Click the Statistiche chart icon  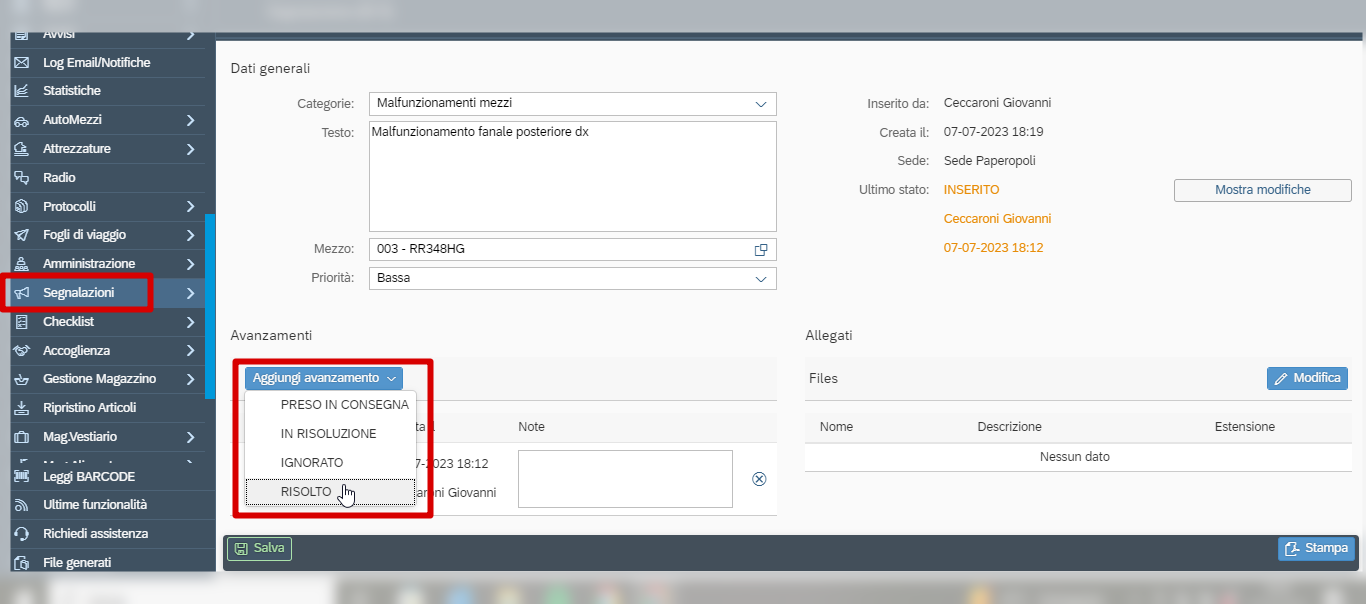(21, 91)
